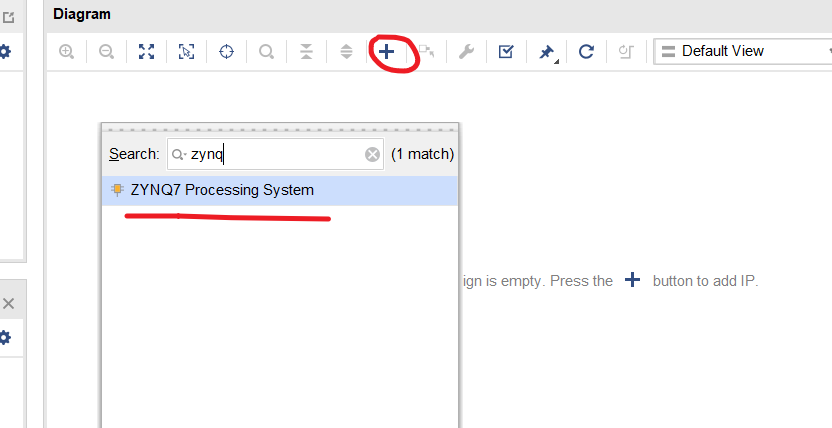The width and height of the screenshot is (832, 428).
Task: Click the Search magnifier icon in Diagram toolbar
Action: (266, 51)
